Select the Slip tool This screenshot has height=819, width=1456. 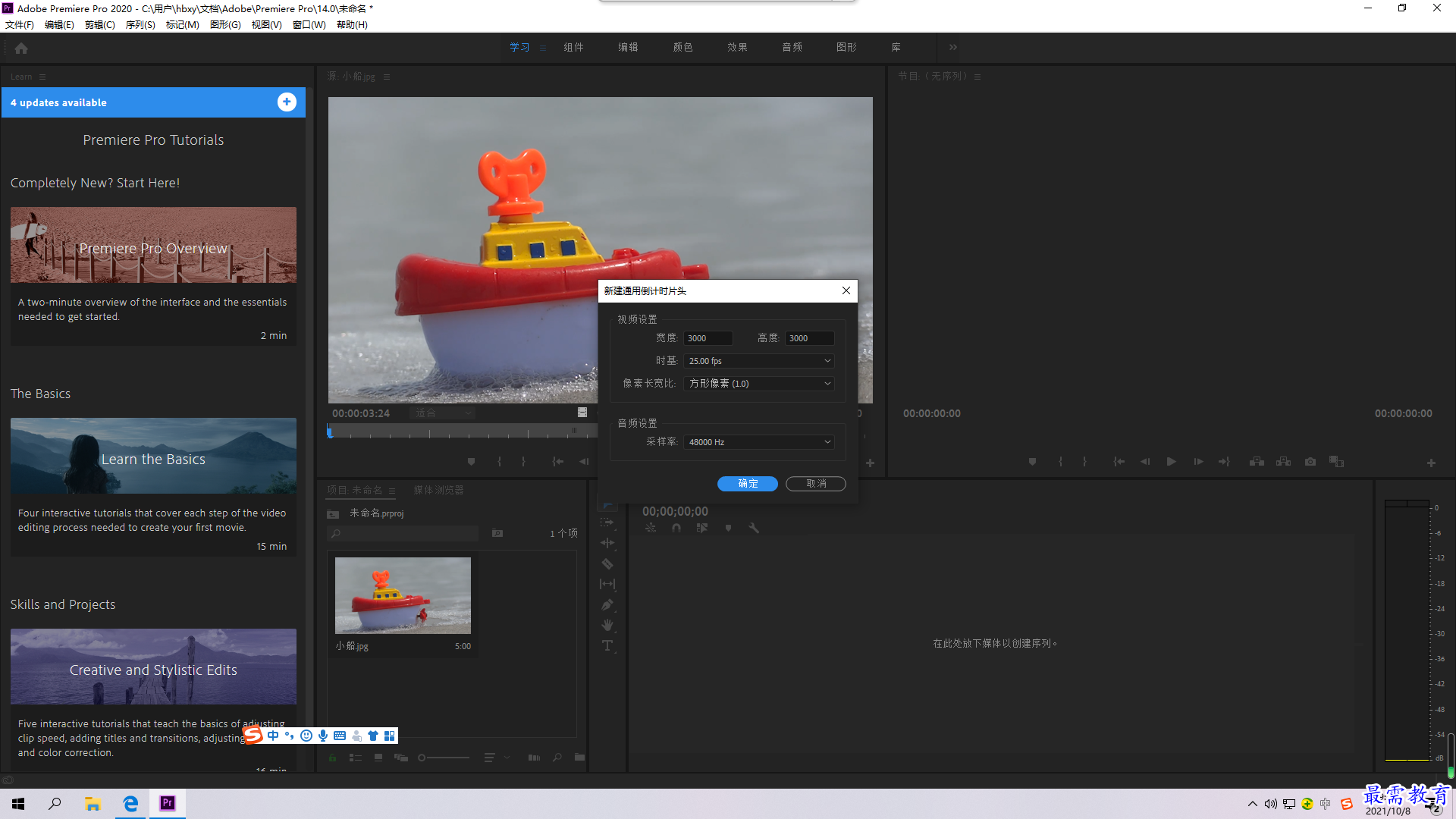coord(607,584)
